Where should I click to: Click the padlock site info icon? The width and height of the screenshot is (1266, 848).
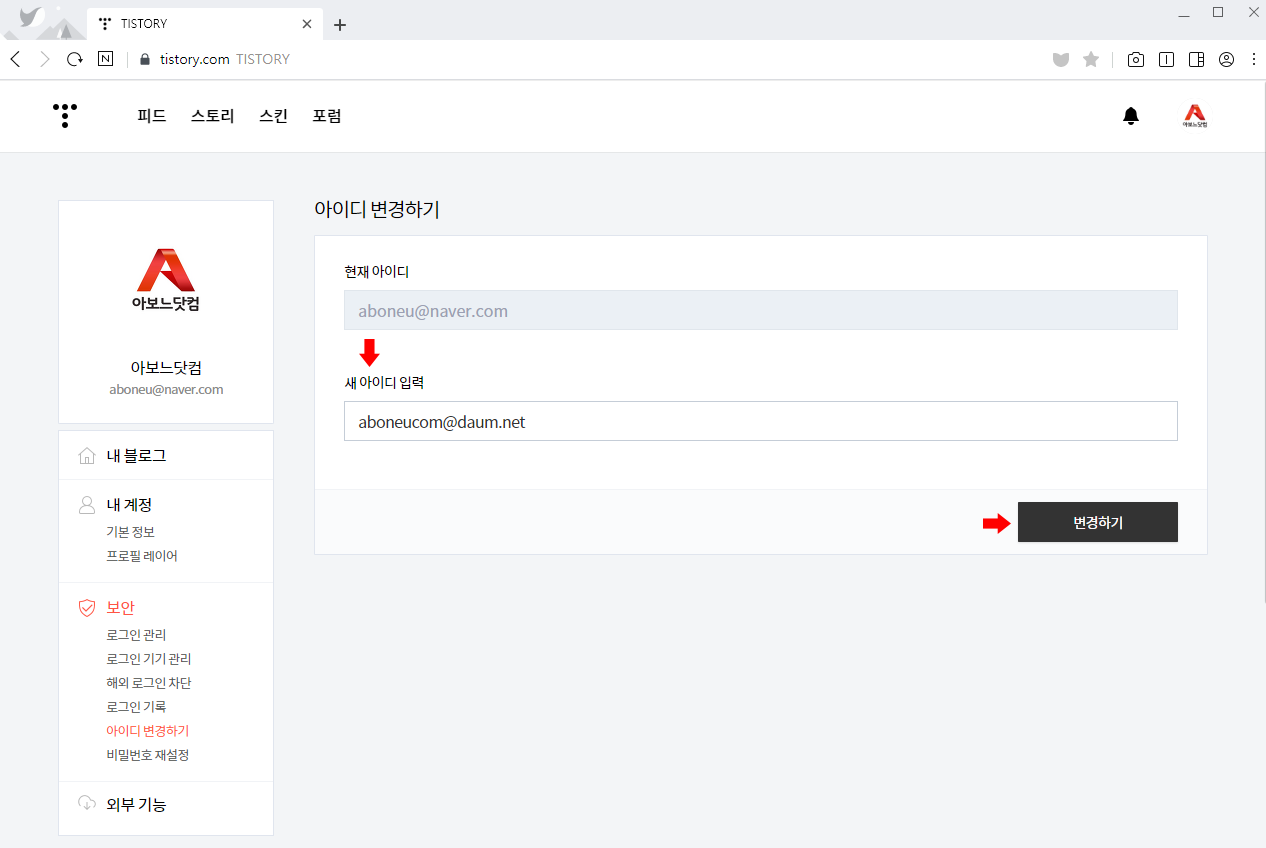[x=145, y=59]
